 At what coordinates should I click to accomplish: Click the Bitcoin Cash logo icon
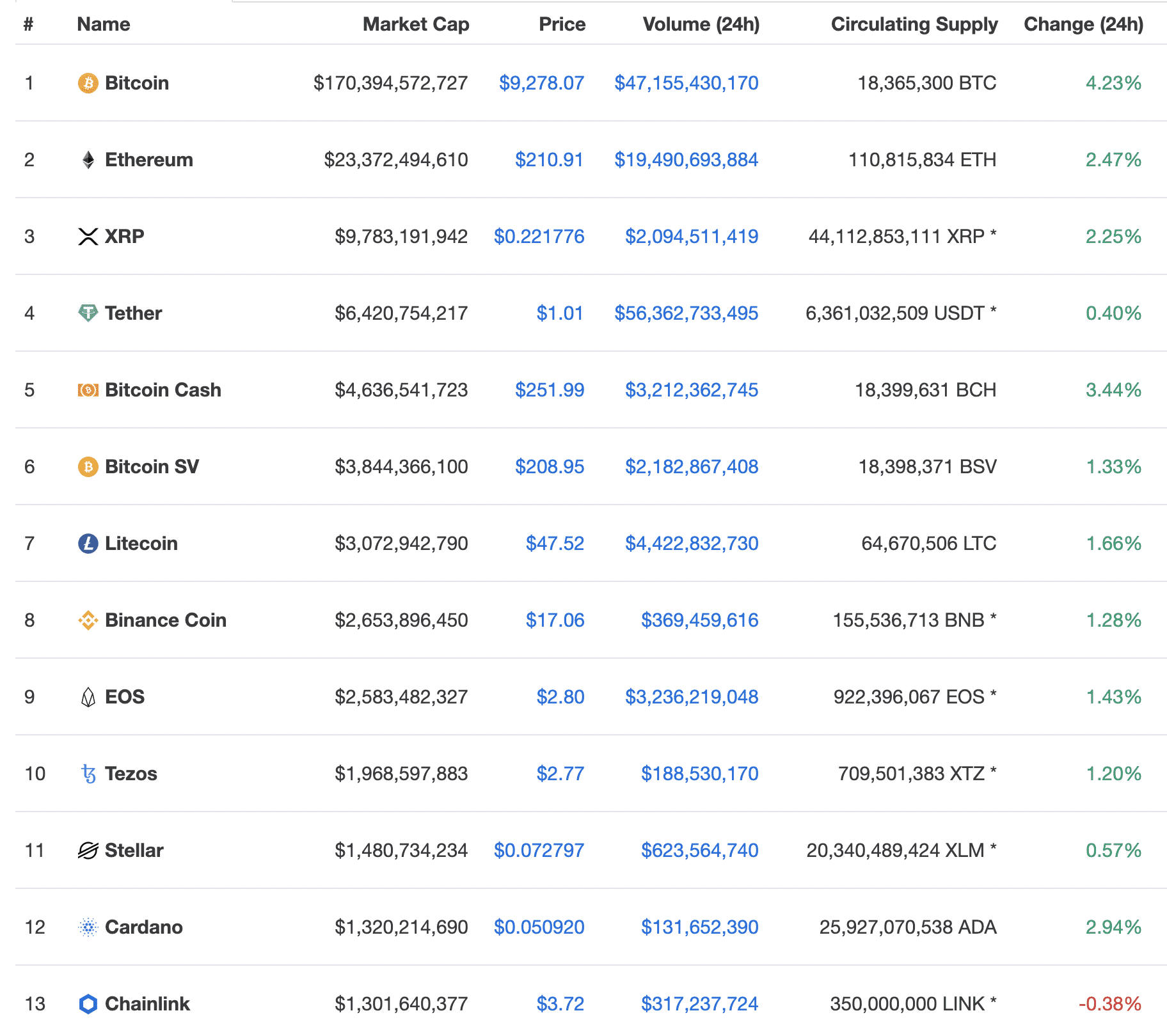pos(88,390)
